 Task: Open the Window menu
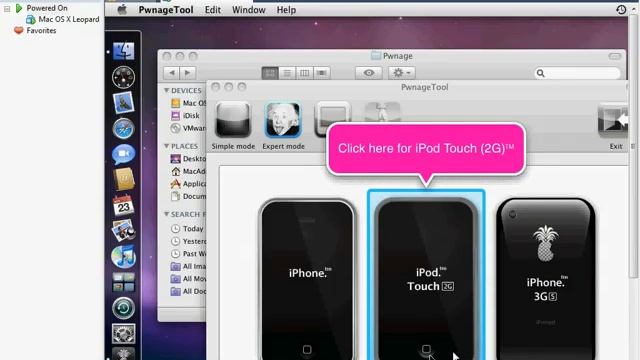pyautogui.click(x=249, y=10)
